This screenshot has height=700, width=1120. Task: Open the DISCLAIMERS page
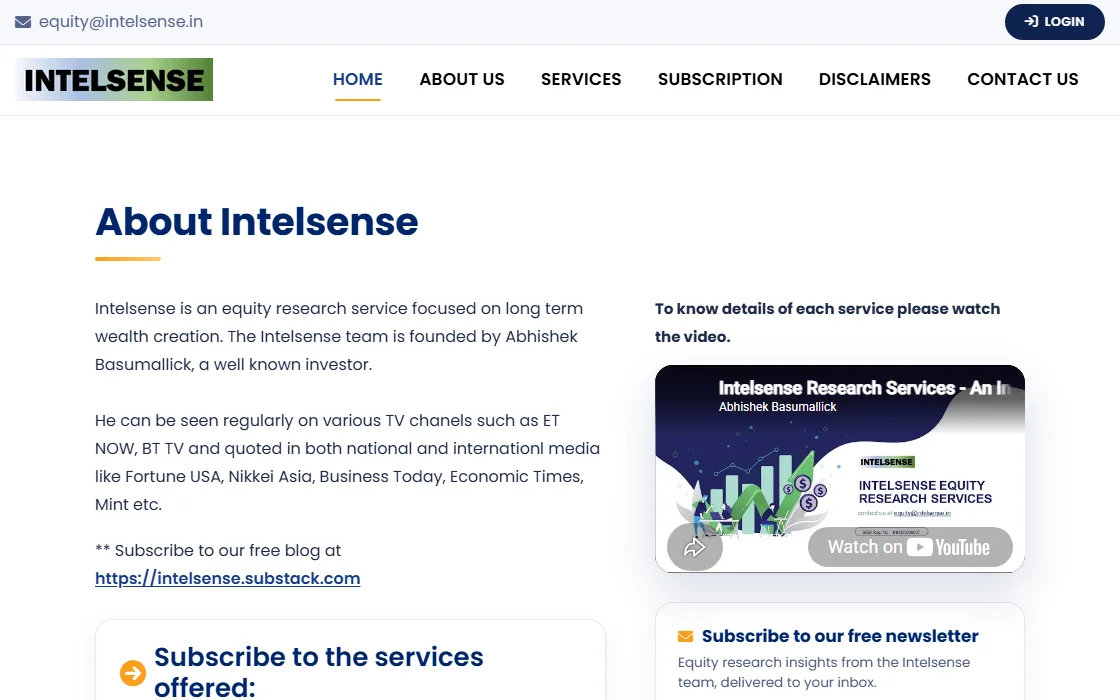[x=875, y=79]
